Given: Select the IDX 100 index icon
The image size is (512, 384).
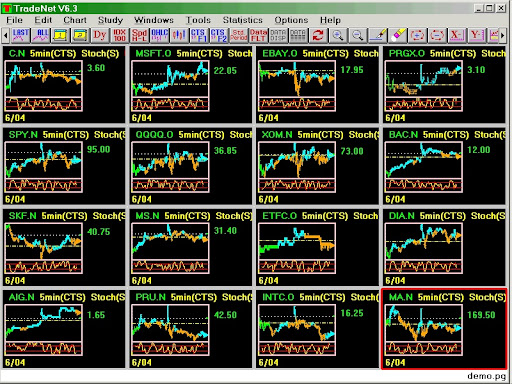Looking at the screenshot, I should click(120, 35).
